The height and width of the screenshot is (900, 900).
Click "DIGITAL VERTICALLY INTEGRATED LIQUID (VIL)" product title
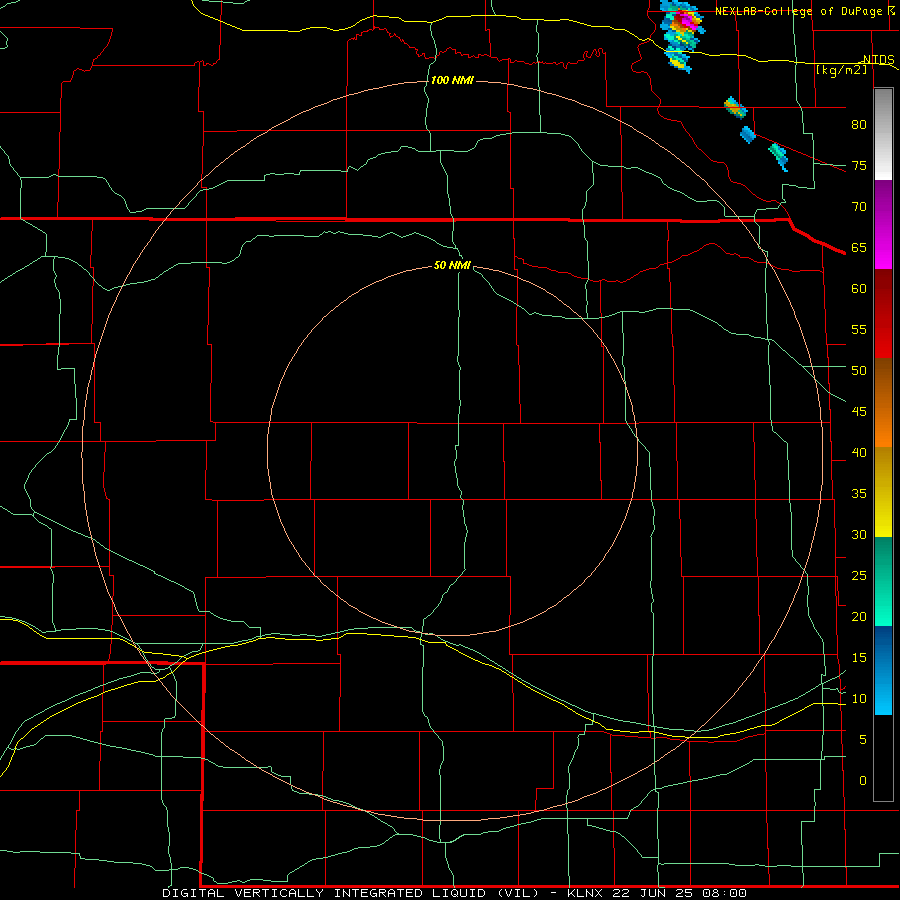(x=352, y=893)
